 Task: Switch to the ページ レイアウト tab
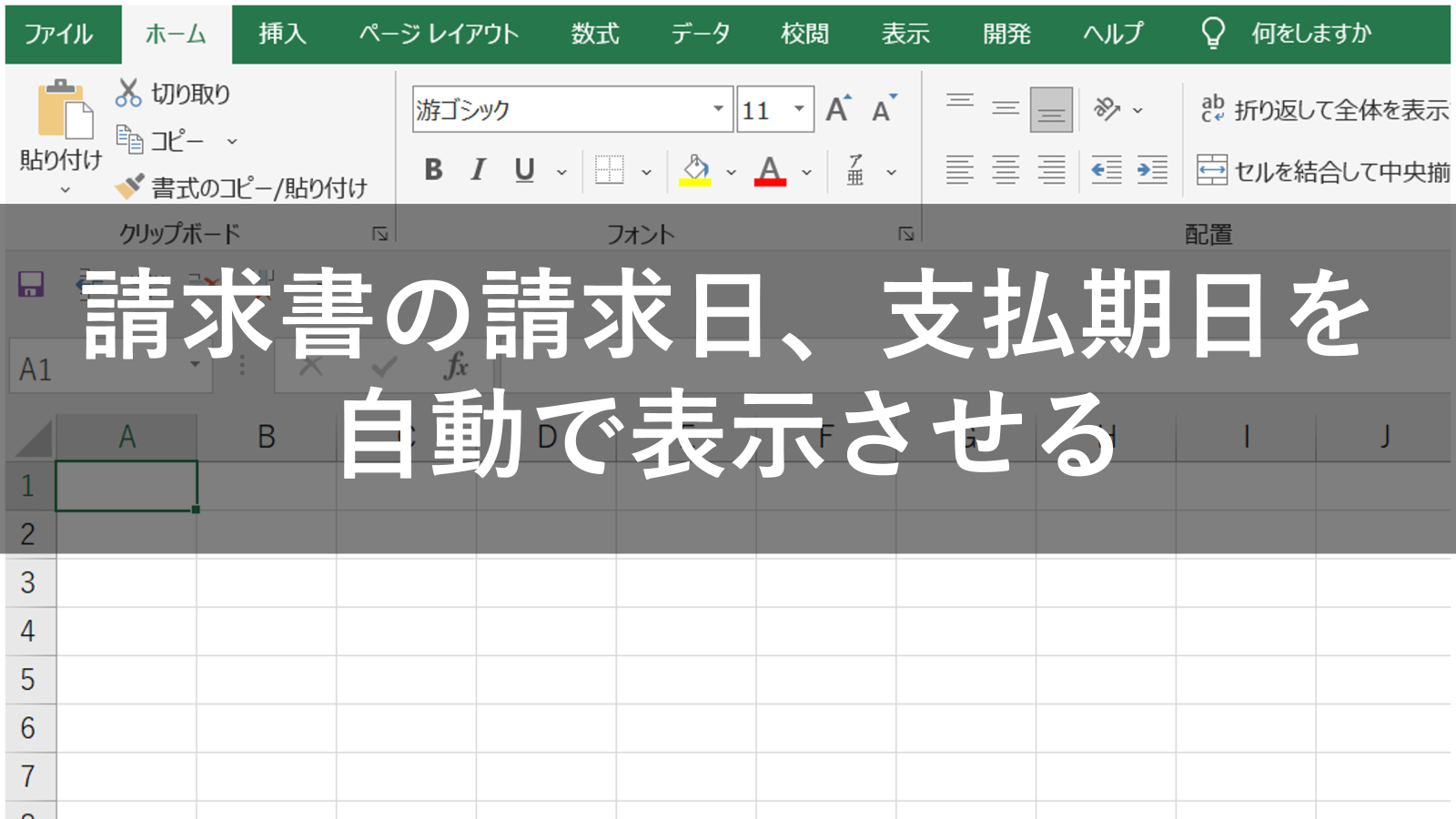pos(439,34)
